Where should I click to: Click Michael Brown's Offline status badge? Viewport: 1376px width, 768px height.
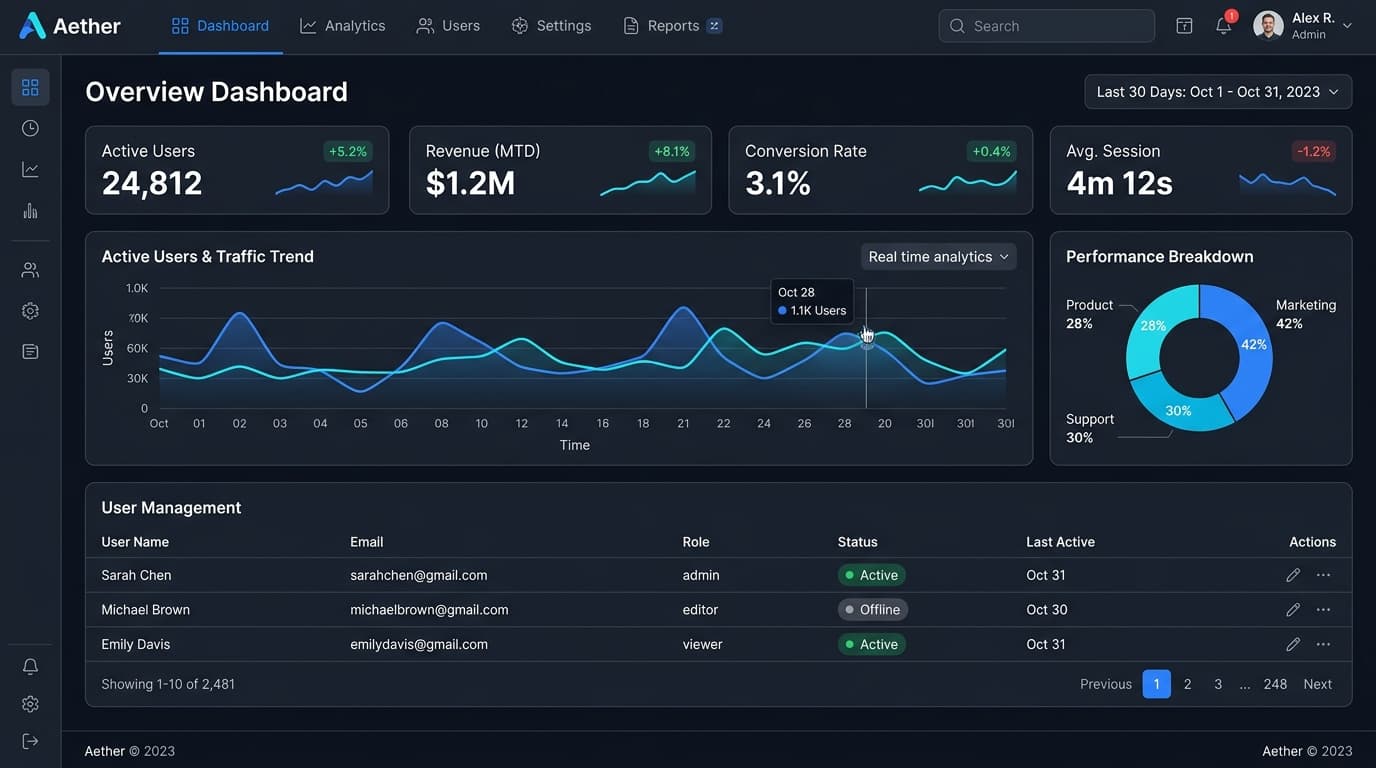[873, 610]
